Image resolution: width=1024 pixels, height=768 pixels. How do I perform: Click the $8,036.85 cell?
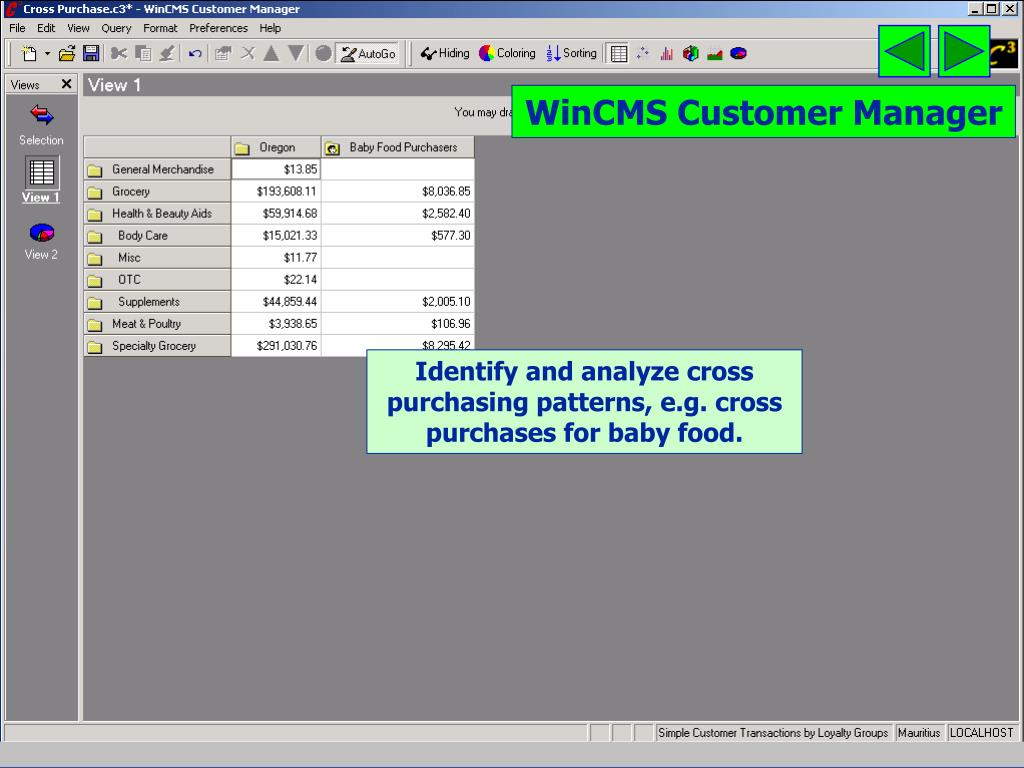click(x=398, y=191)
